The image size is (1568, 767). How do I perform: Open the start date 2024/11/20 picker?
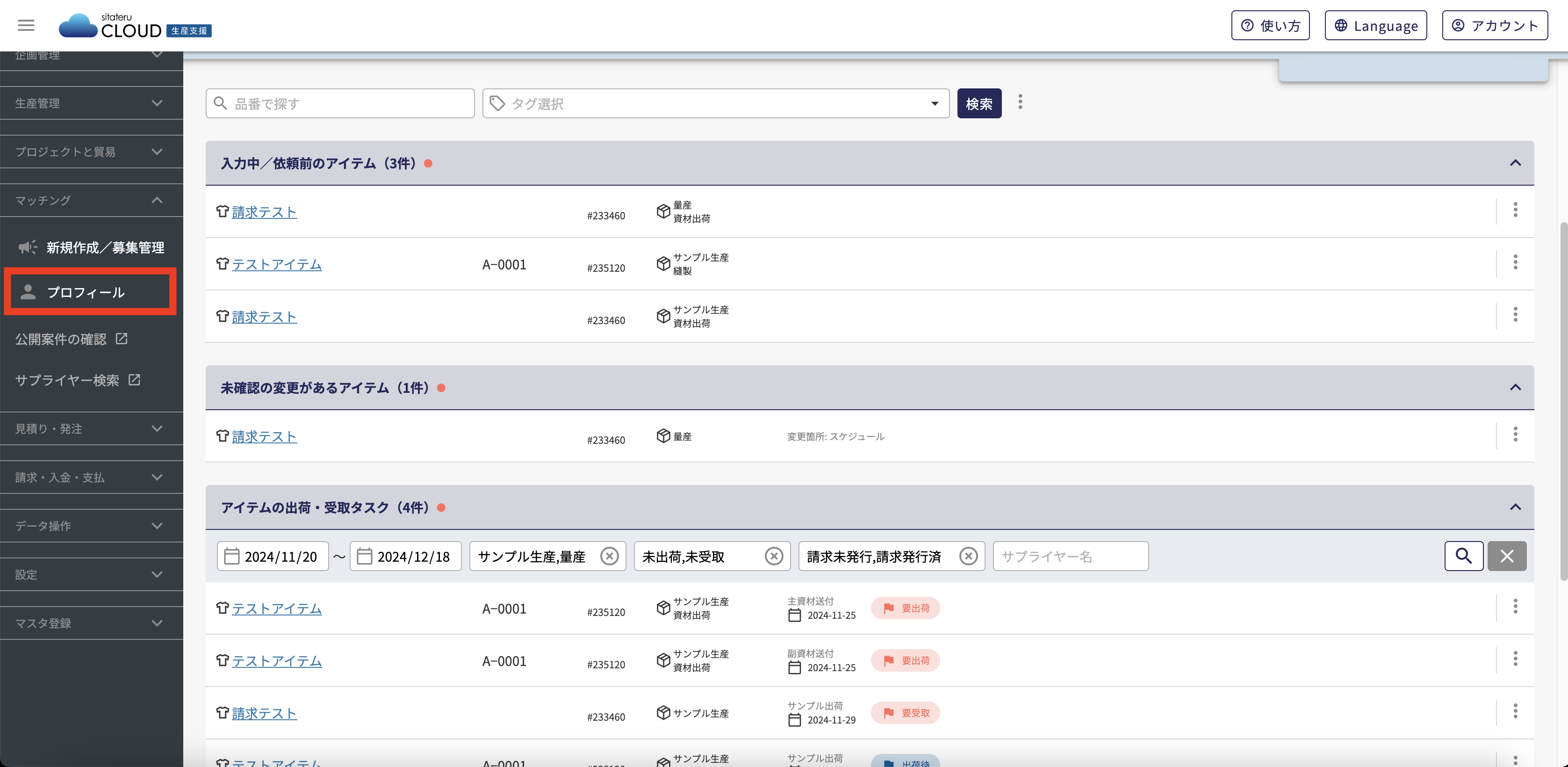[x=273, y=557]
